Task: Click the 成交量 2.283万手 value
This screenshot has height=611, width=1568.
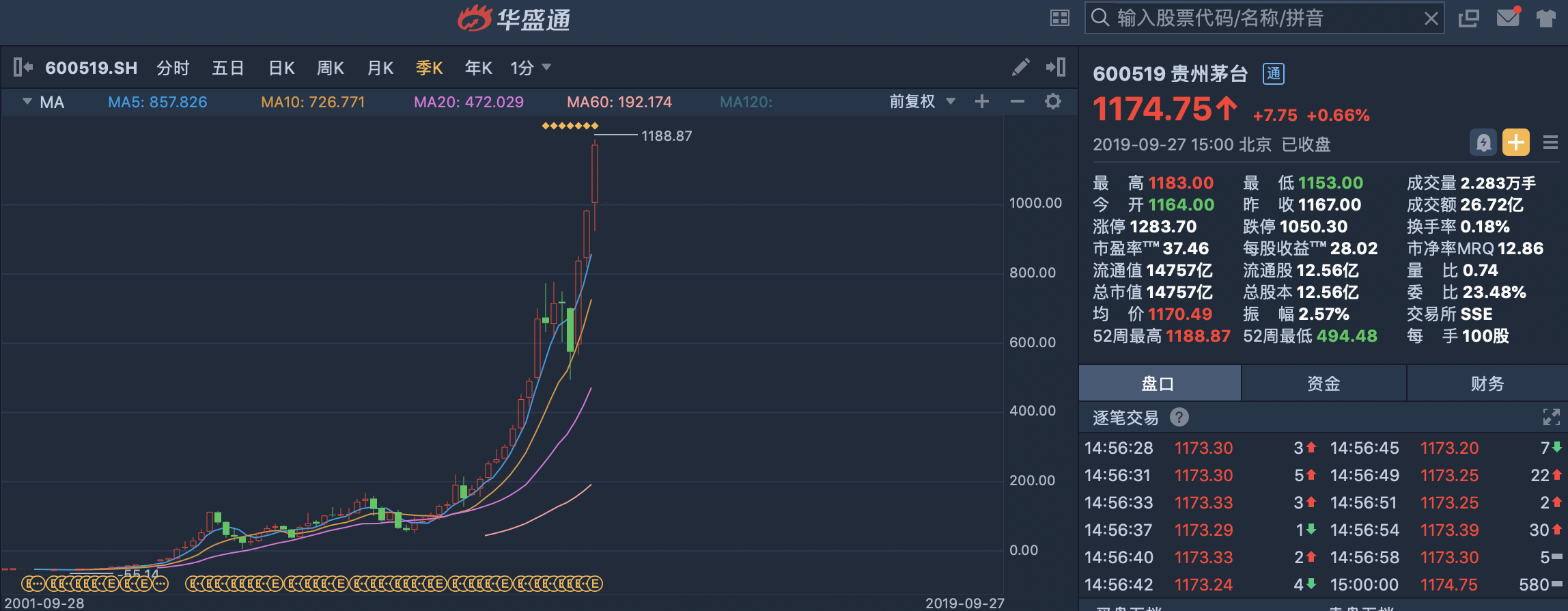Action: [1498, 183]
